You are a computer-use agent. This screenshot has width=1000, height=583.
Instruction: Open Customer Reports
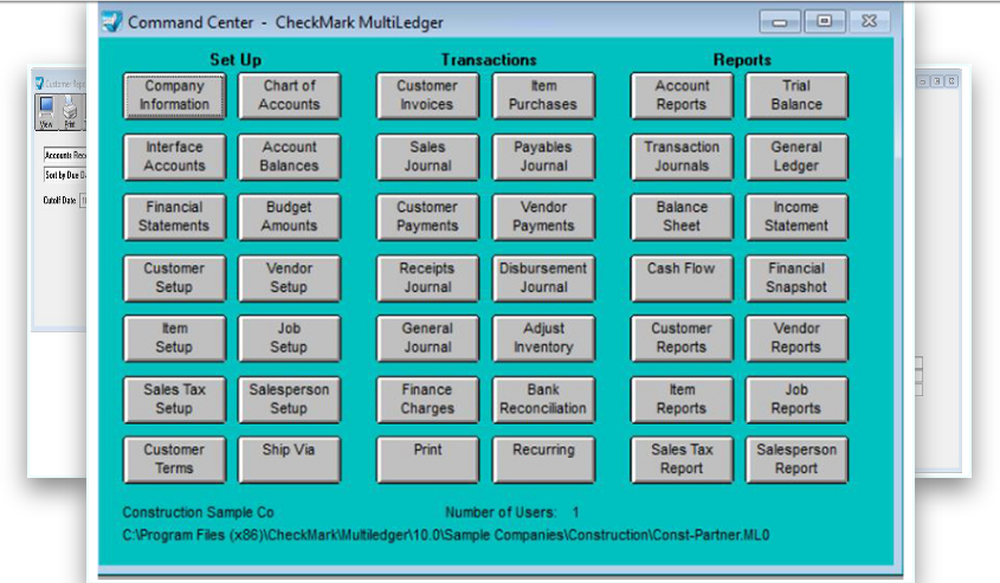pos(682,338)
